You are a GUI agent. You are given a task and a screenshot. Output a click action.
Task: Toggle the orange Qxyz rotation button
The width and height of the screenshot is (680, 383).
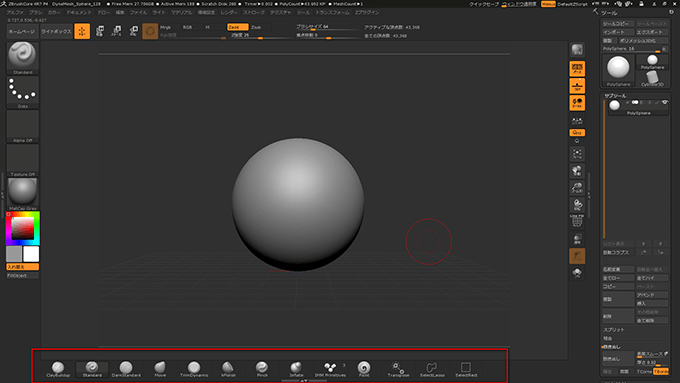pyautogui.click(x=577, y=132)
